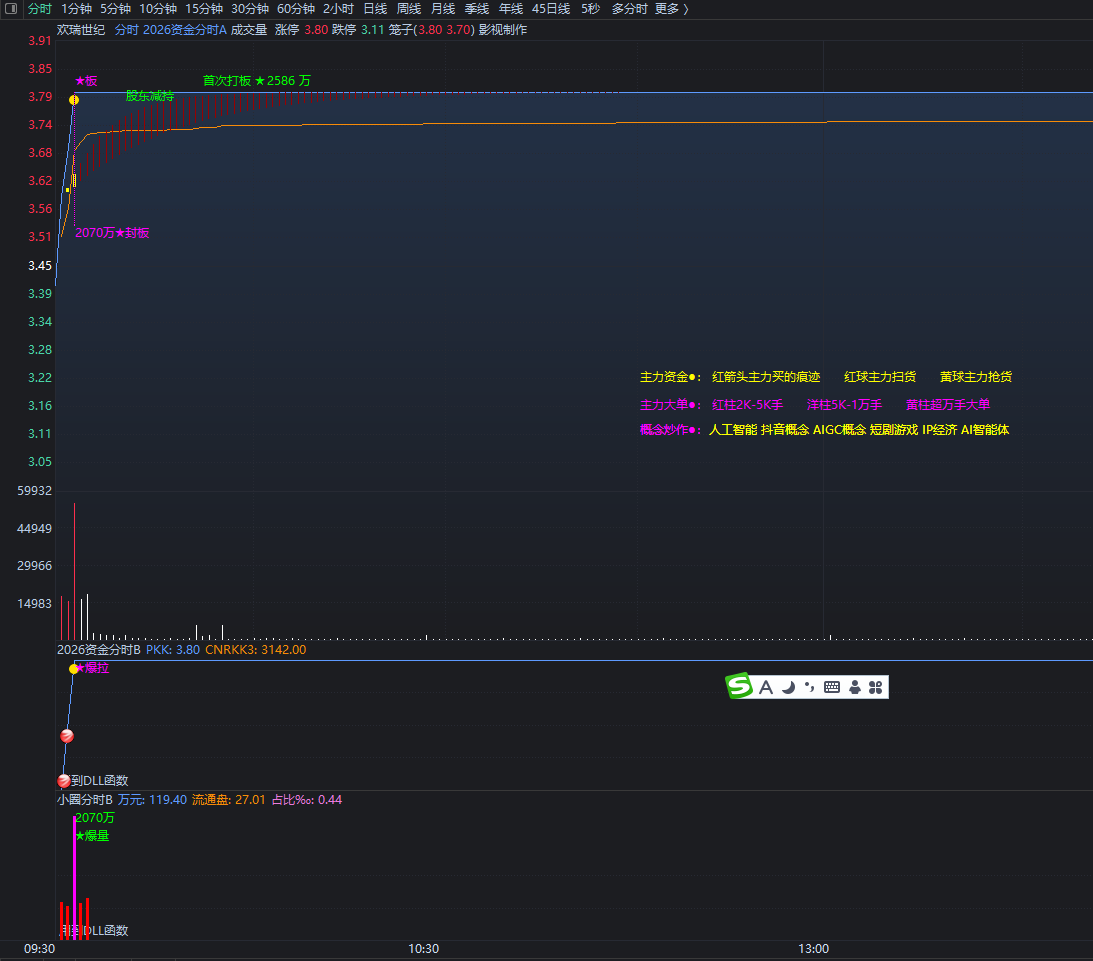Click the 占比‰: 0.44 value
Viewport: 1093px width, 961px height.
[307, 800]
